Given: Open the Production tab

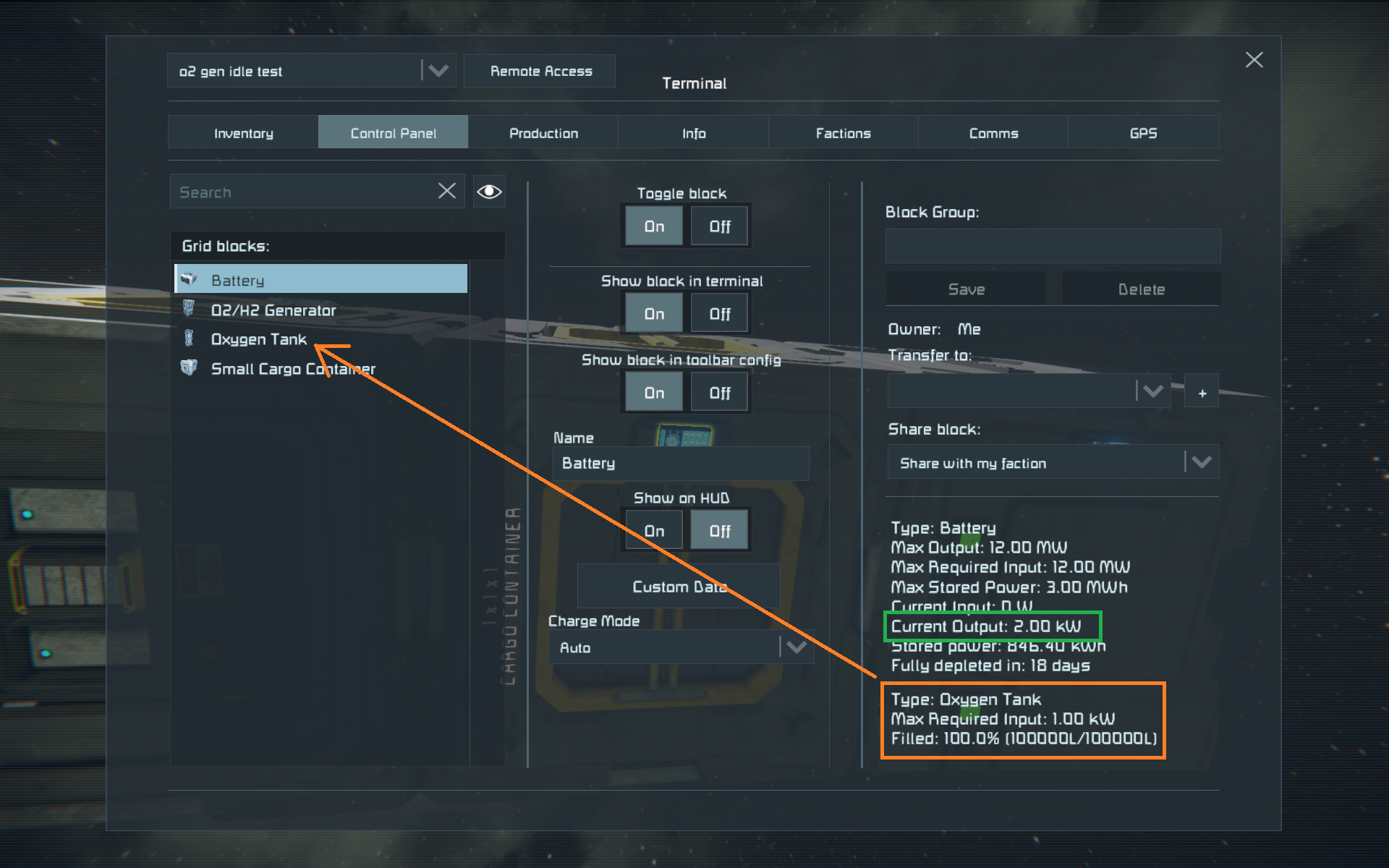Looking at the screenshot, I should tap(543, 133).
